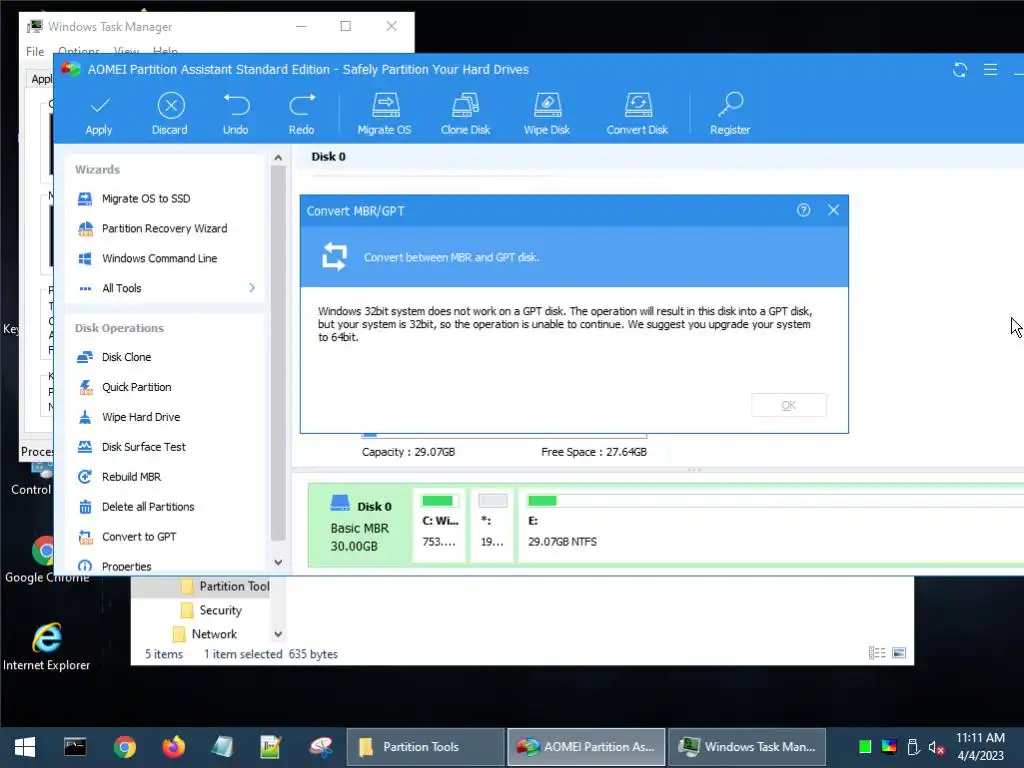Viewport: 1024px width, 768px height.
Task: Launch Firefox from the taskbar
Action: coord(173,747)
